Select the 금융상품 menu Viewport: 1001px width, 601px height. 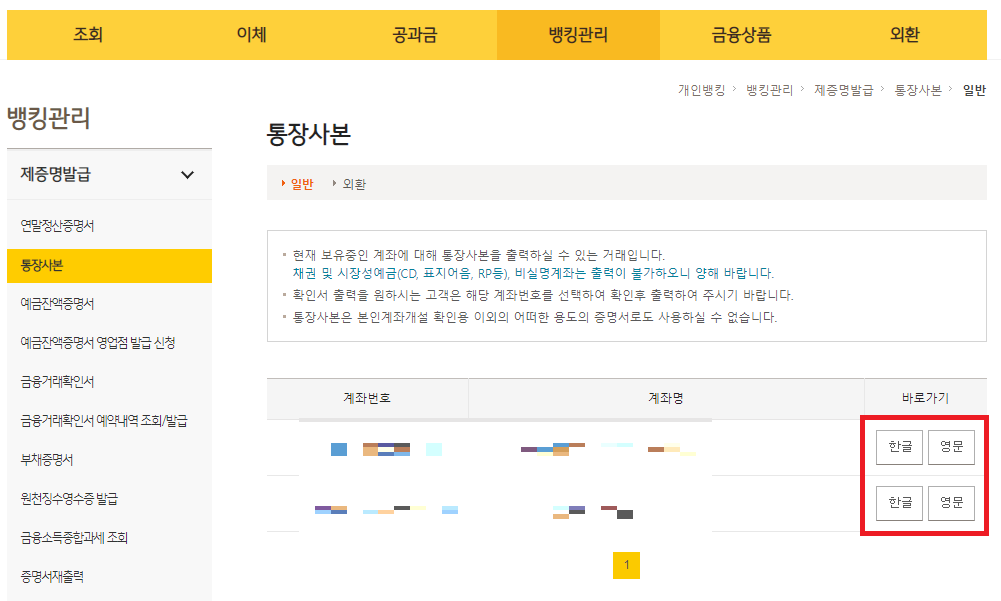pos(744,34)
